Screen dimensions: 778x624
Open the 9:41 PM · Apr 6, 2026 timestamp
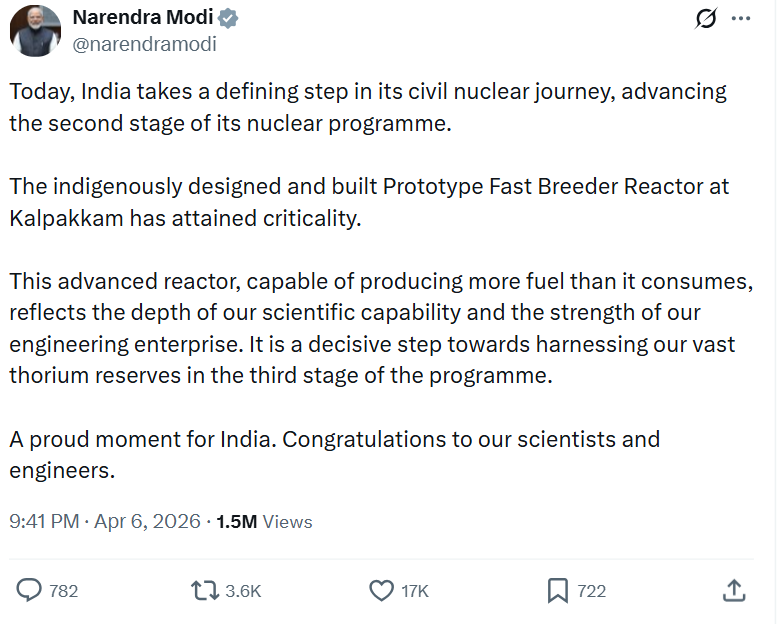[105, 521]
